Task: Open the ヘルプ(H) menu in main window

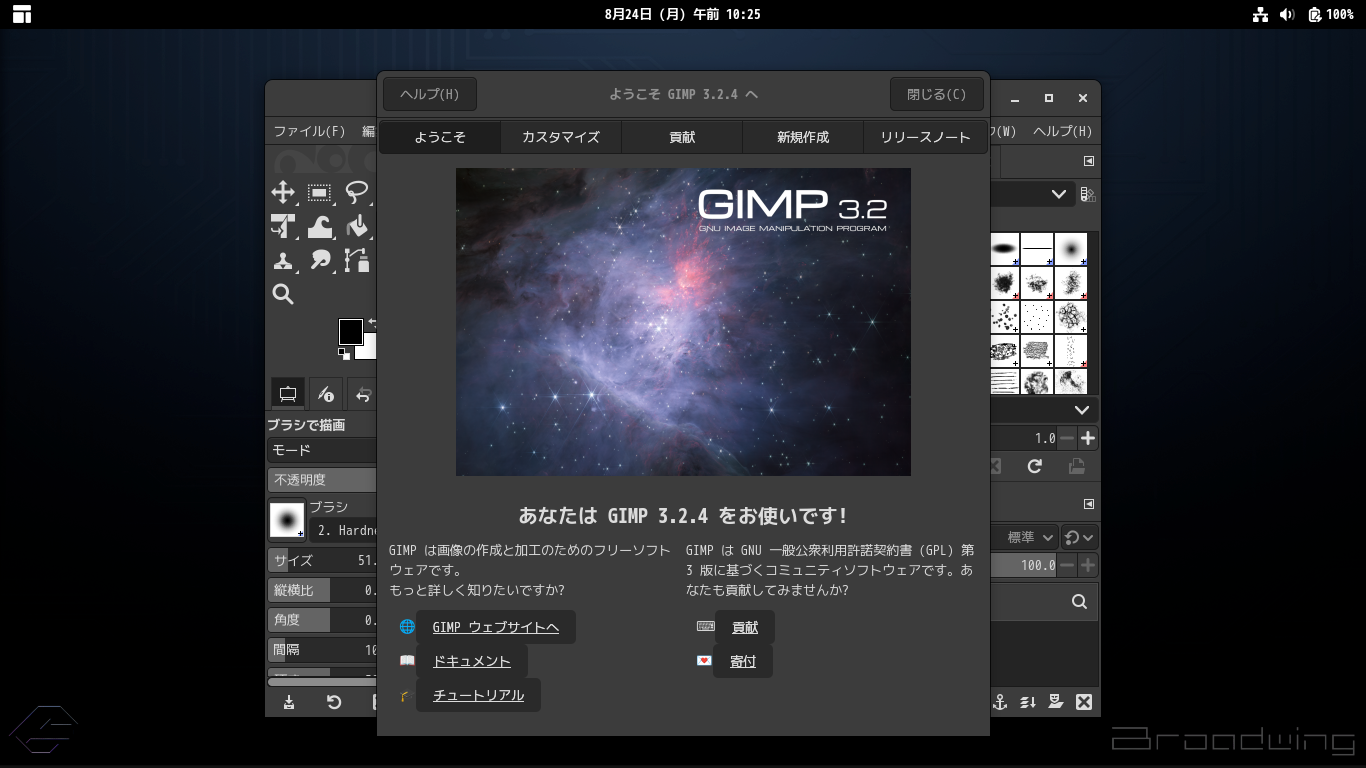Action: [1062, 131]
